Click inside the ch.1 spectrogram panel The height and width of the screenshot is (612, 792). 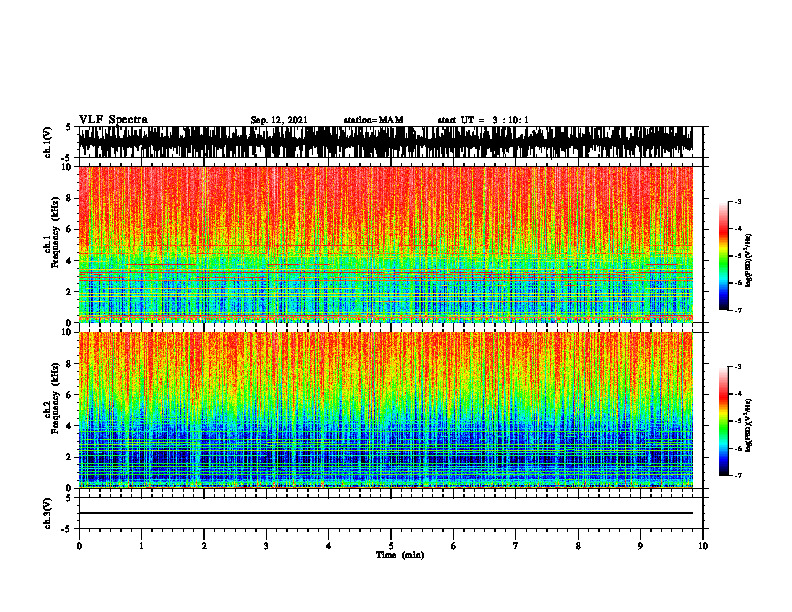[386, 244]
